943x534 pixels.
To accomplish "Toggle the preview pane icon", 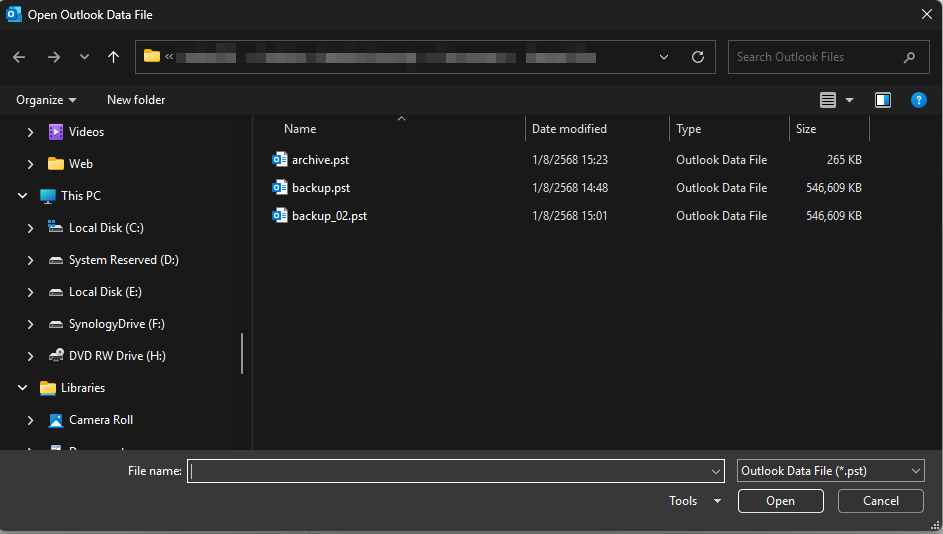I will click(882, 100).
